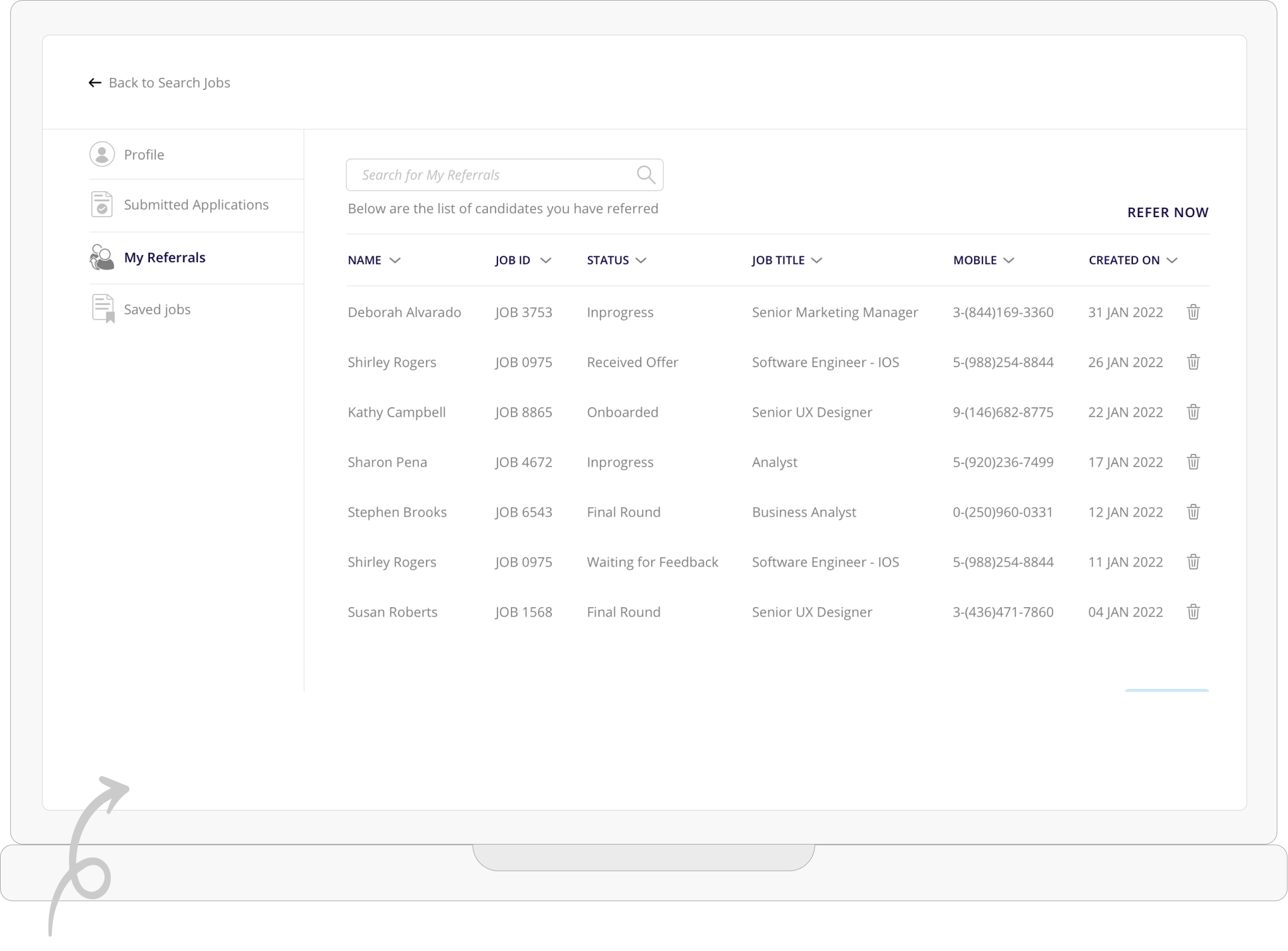Viewport: 1288px width, 951px height.
Task: Open Submitted Applications in sidebar
Action: [196, 205]
